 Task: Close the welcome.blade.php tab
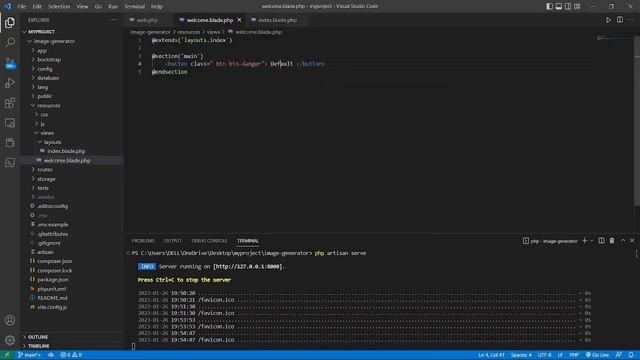click(239, 20)
